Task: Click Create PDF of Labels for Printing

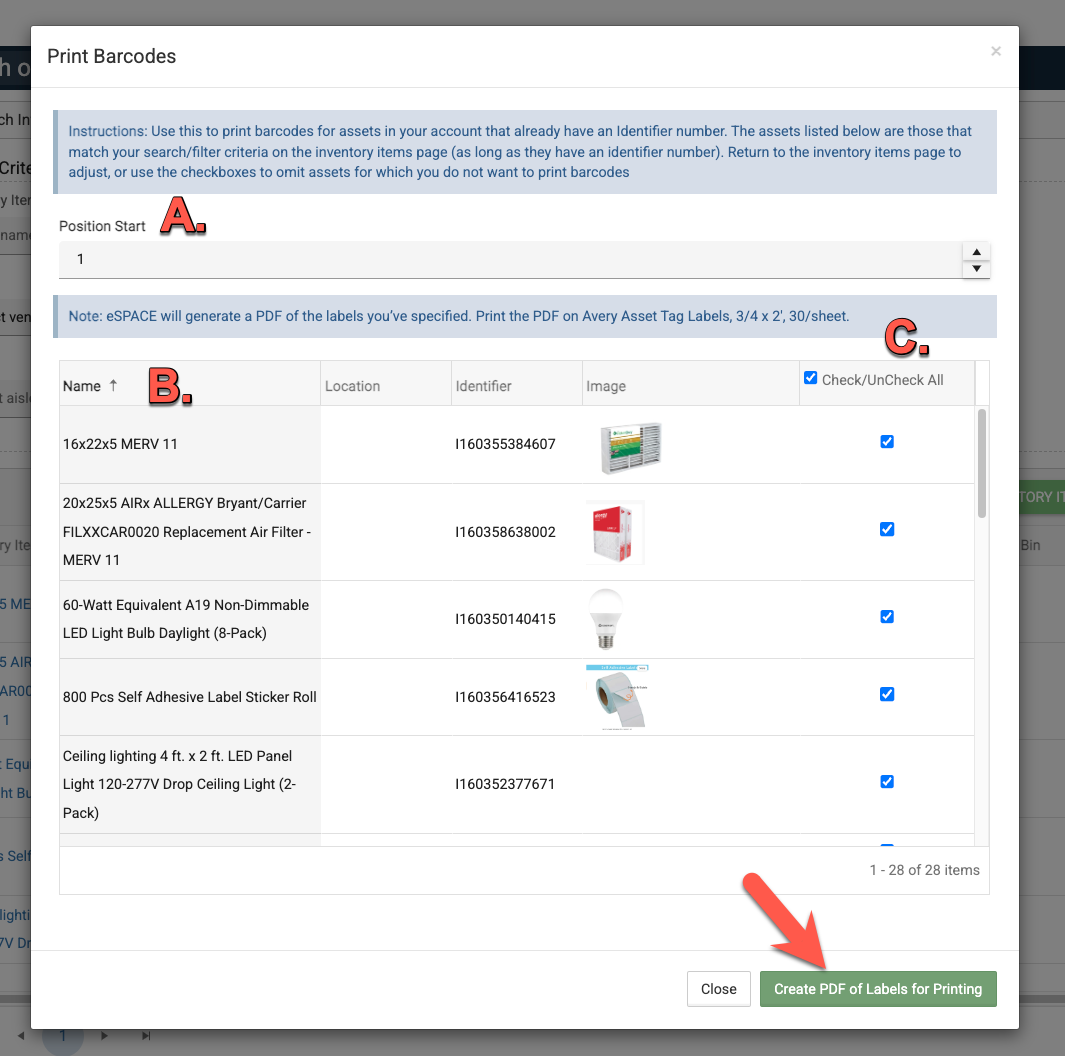Action: pos(878,989)
